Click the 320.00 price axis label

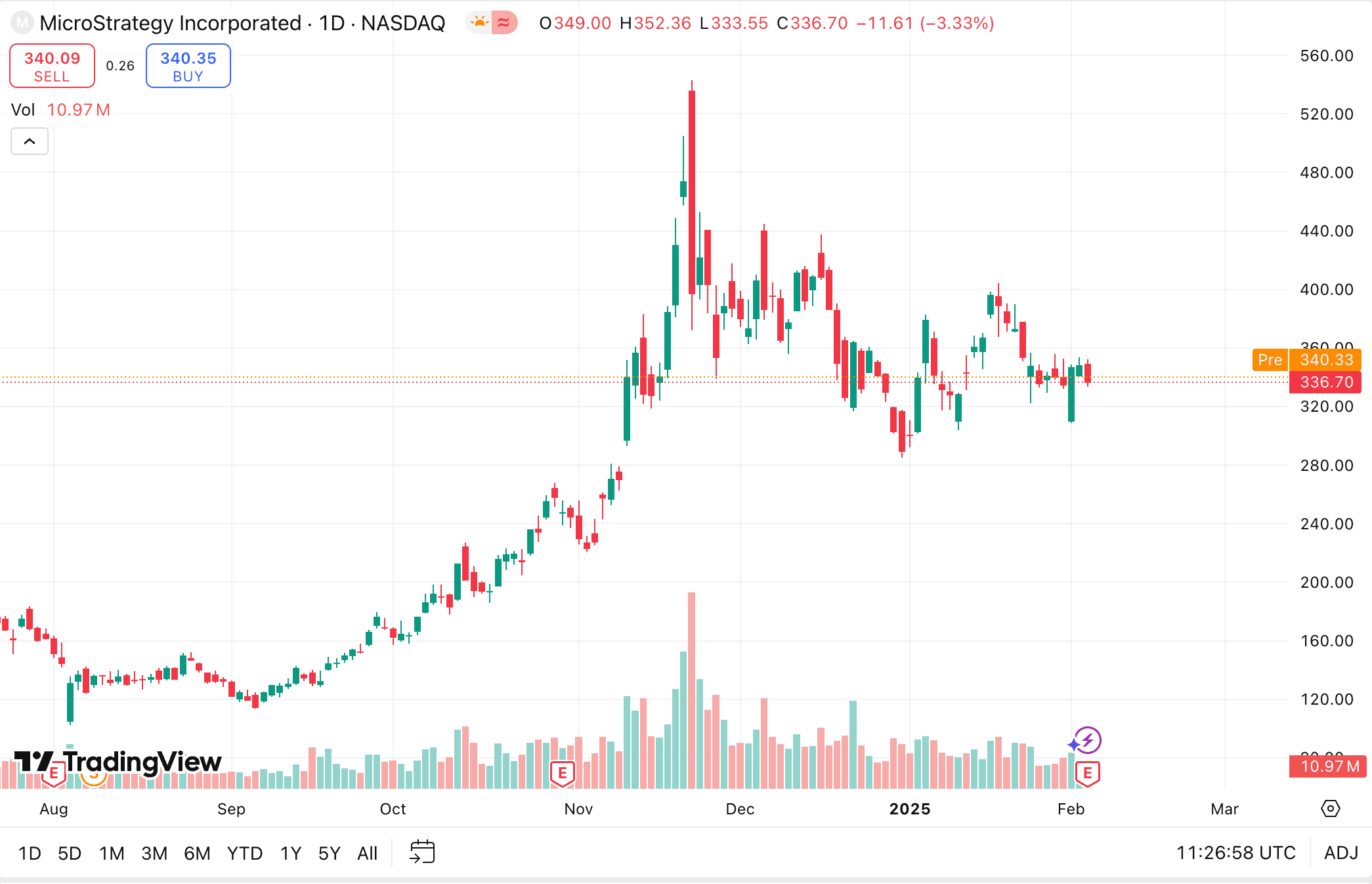[1327, 407]
